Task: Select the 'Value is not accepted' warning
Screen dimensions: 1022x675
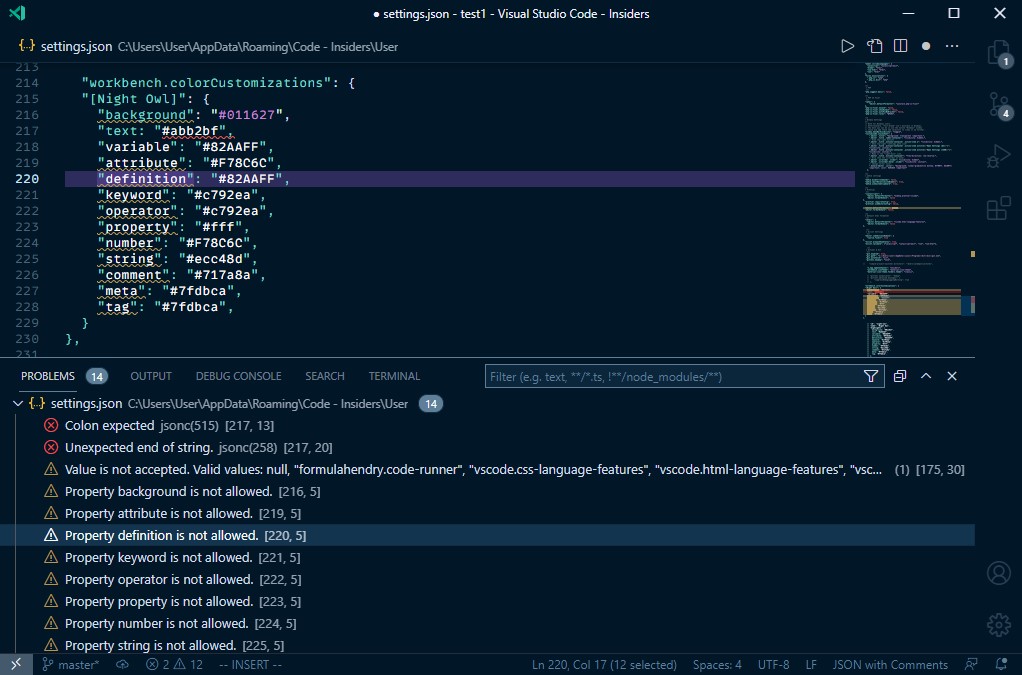Action: (x=488, y=470)
